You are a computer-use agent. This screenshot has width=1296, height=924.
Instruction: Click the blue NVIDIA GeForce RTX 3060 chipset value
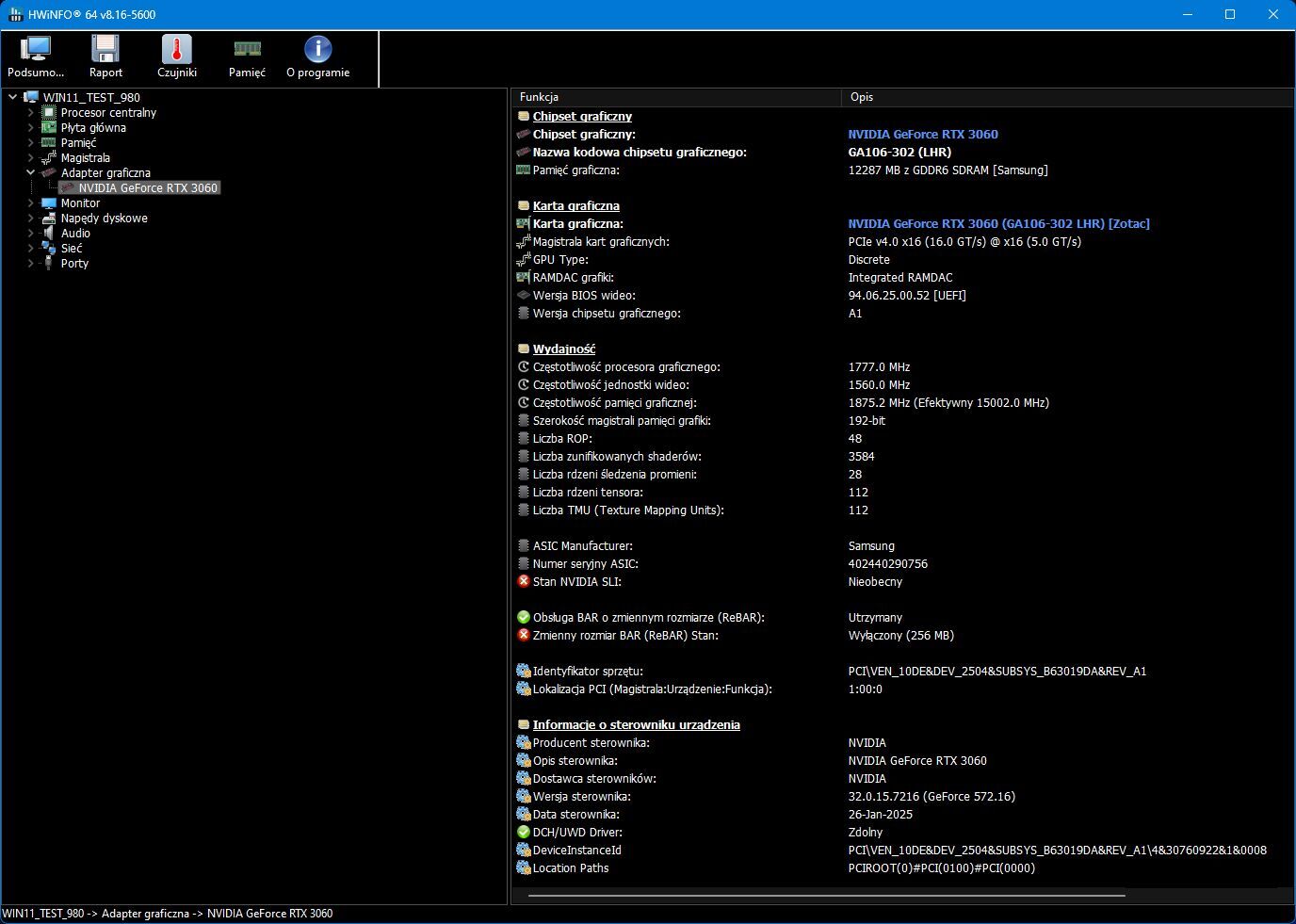pyautogui.click(x=923, y=134)
